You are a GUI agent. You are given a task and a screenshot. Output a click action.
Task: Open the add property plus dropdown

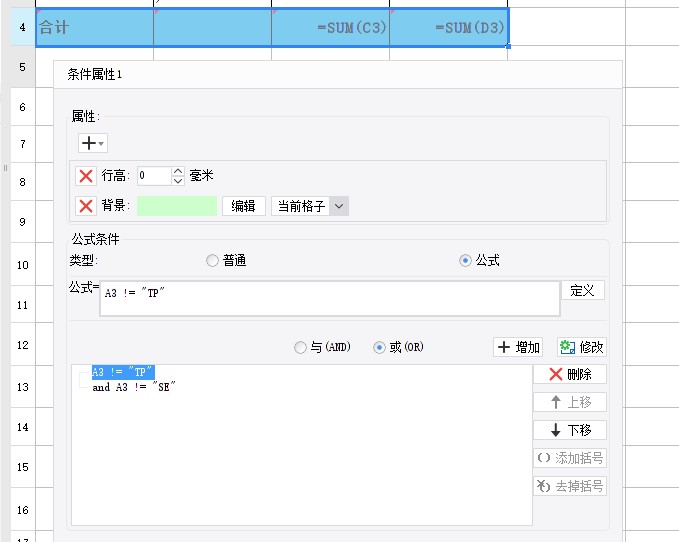click(93, 144)
